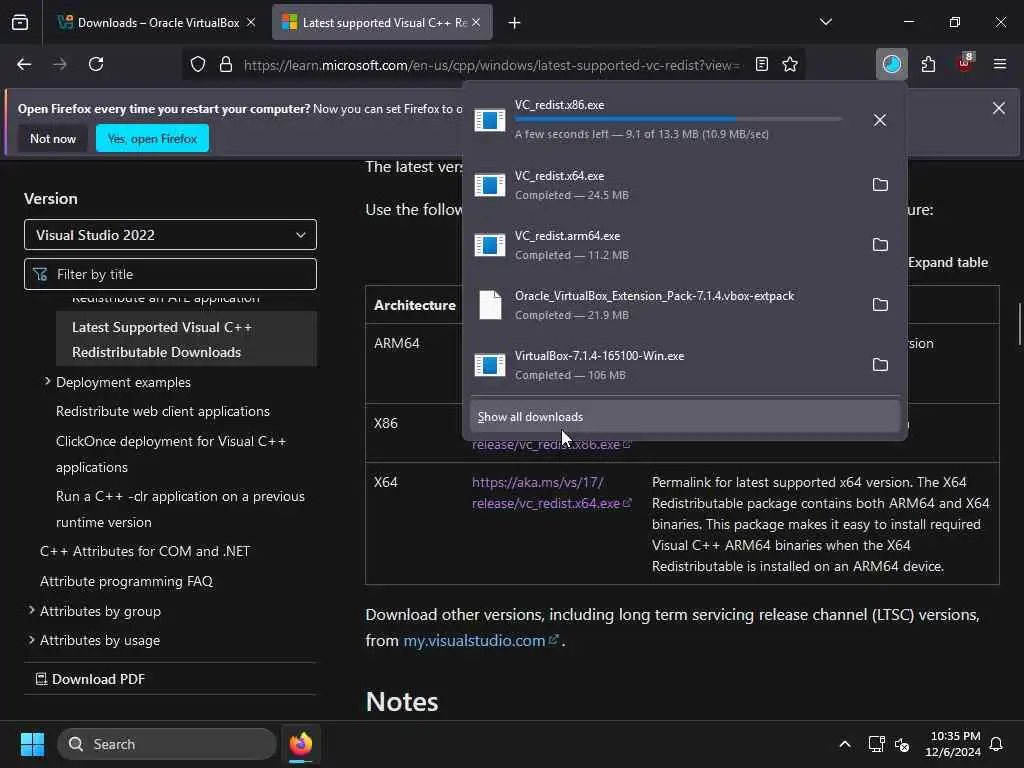Open the network status tray icon
Screen dimensions: 1024x768
(x=876, y=744)
